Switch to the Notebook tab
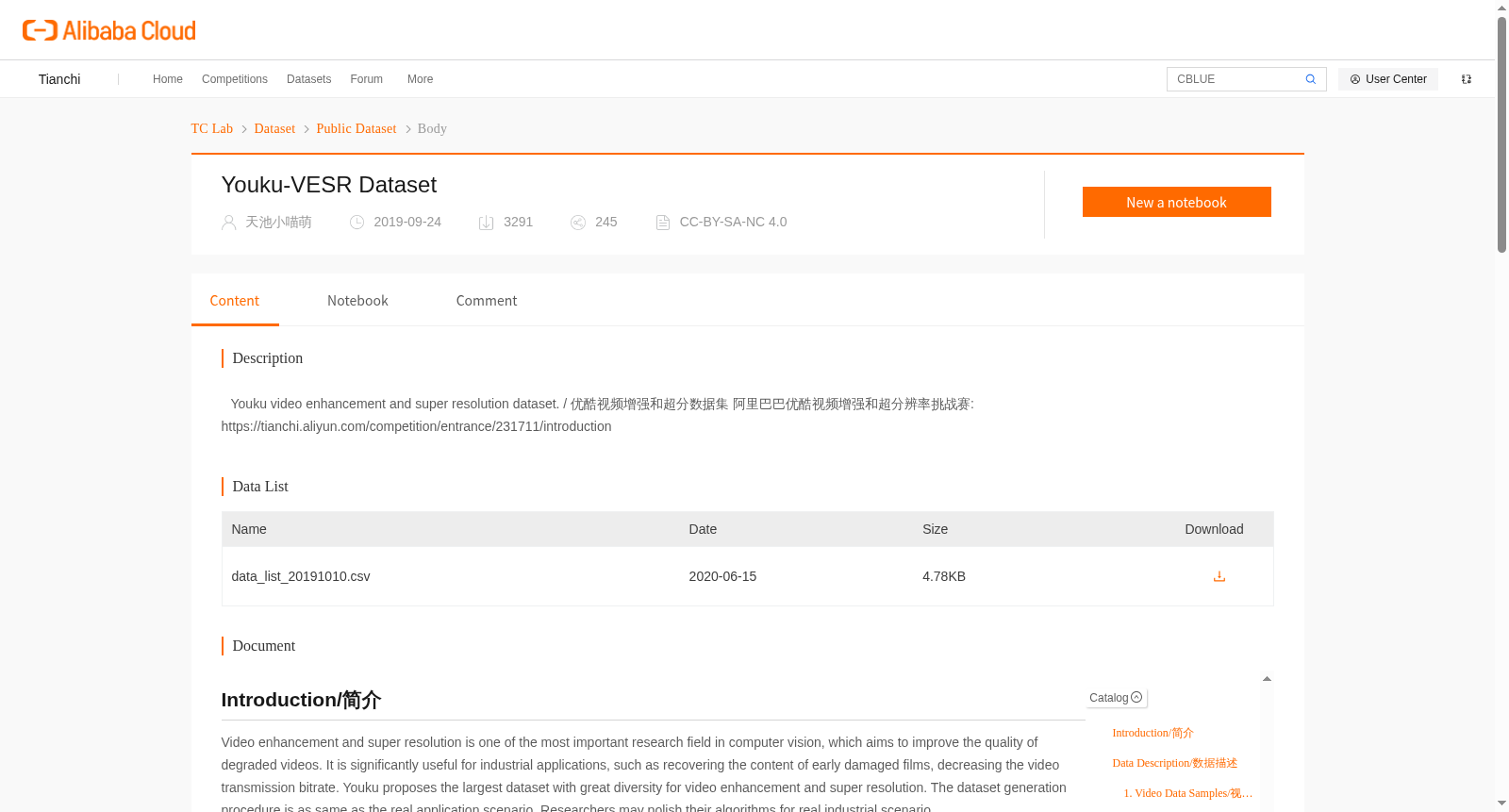 (357, 301)
